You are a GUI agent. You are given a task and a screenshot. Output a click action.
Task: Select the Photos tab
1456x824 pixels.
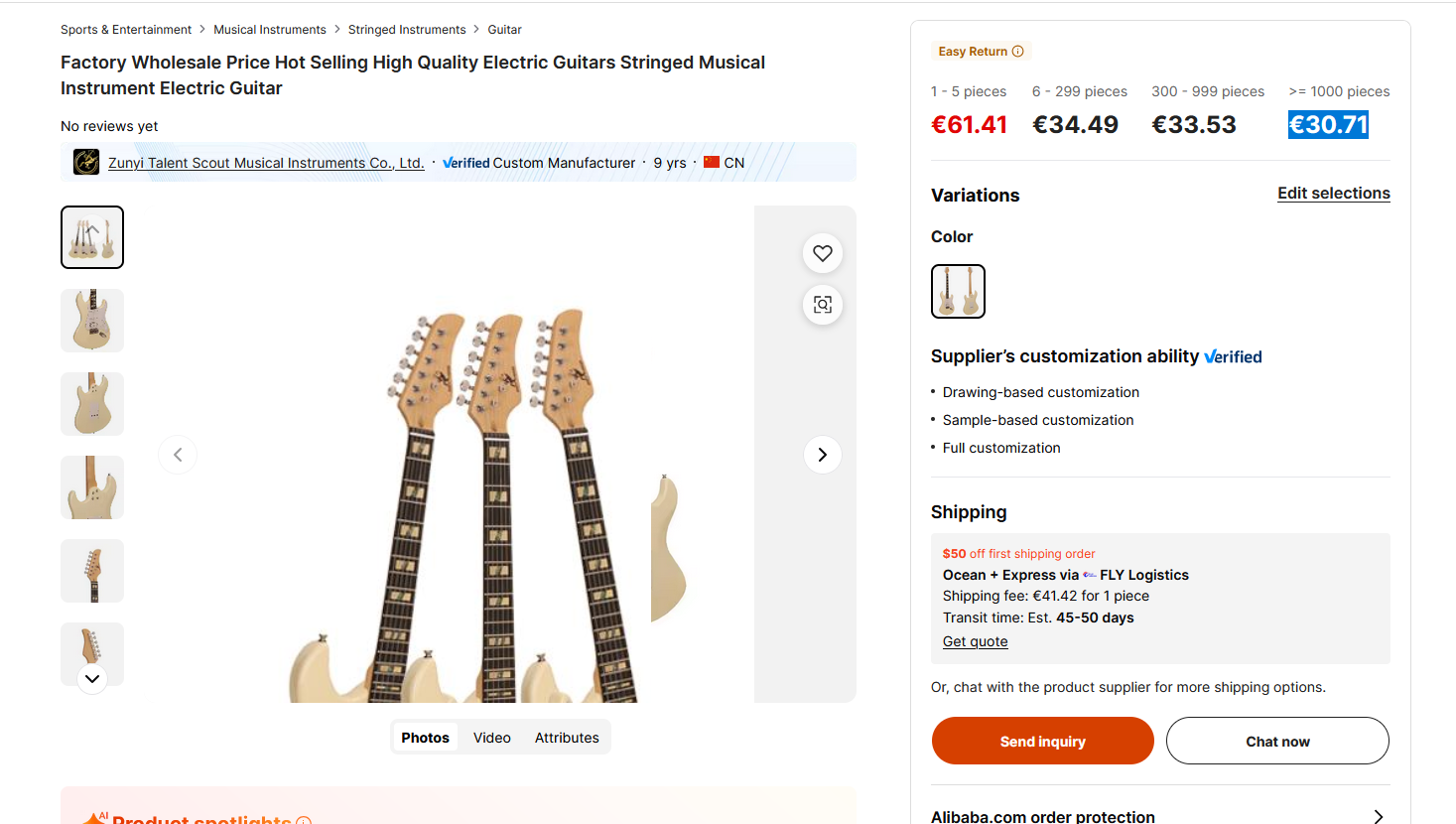[425, 738]
